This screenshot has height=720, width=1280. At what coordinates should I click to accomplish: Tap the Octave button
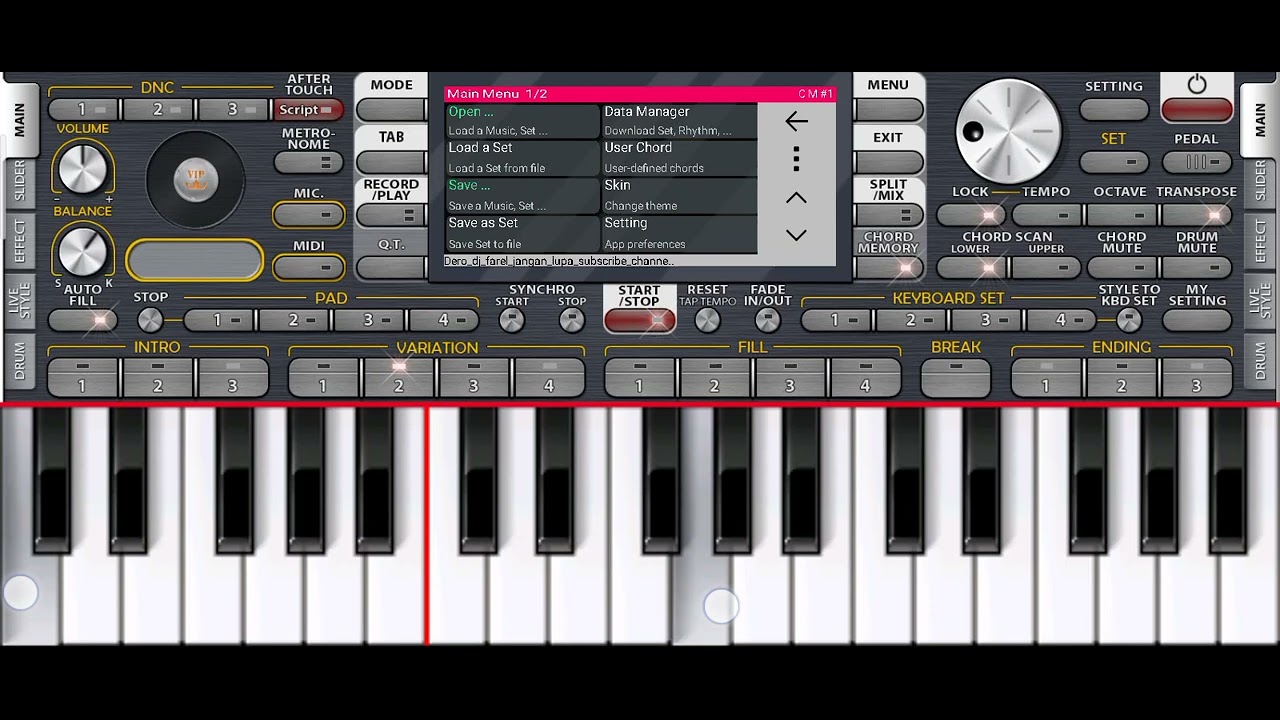coord(1122,214)
